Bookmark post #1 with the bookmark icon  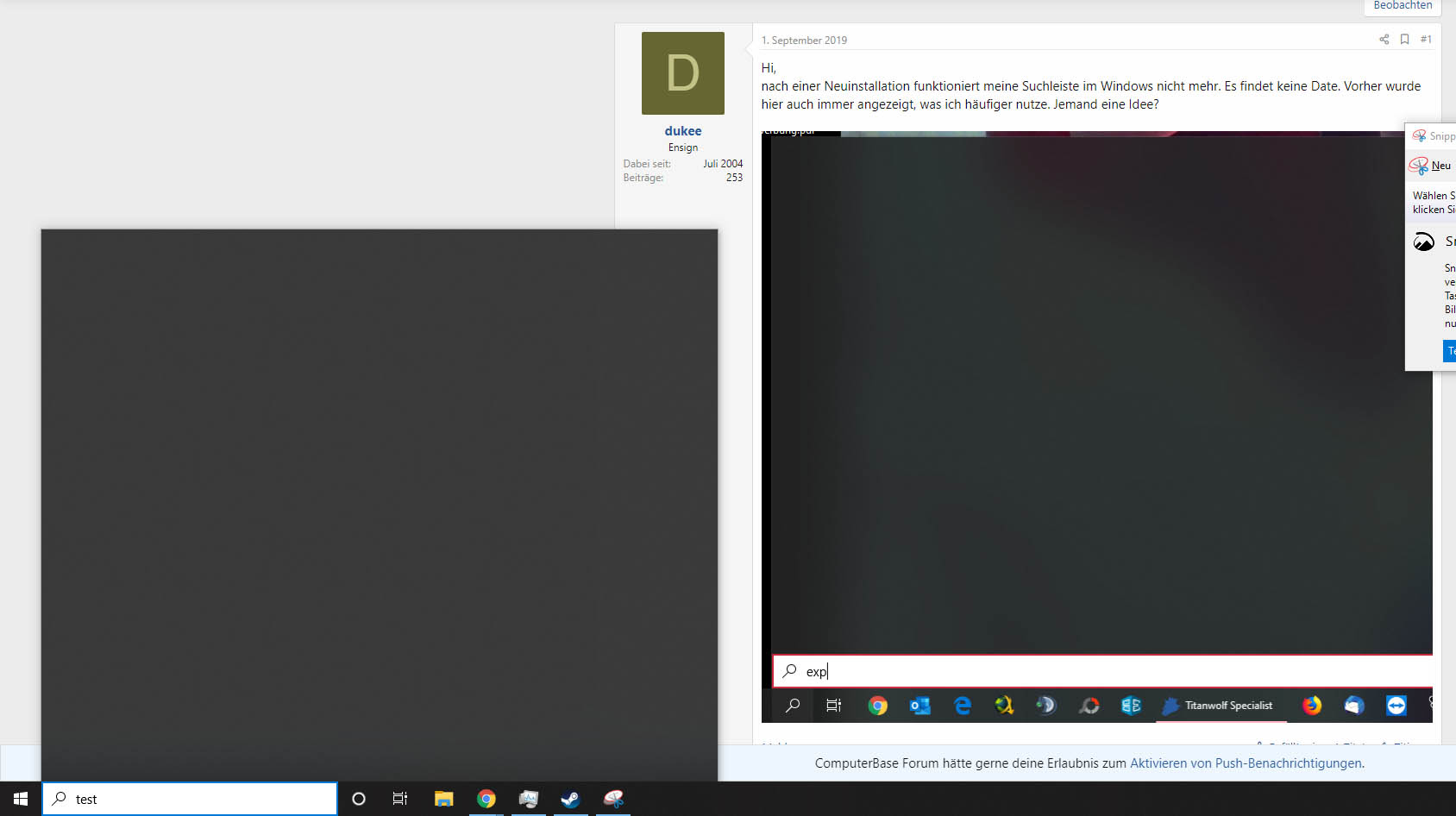1404,40
